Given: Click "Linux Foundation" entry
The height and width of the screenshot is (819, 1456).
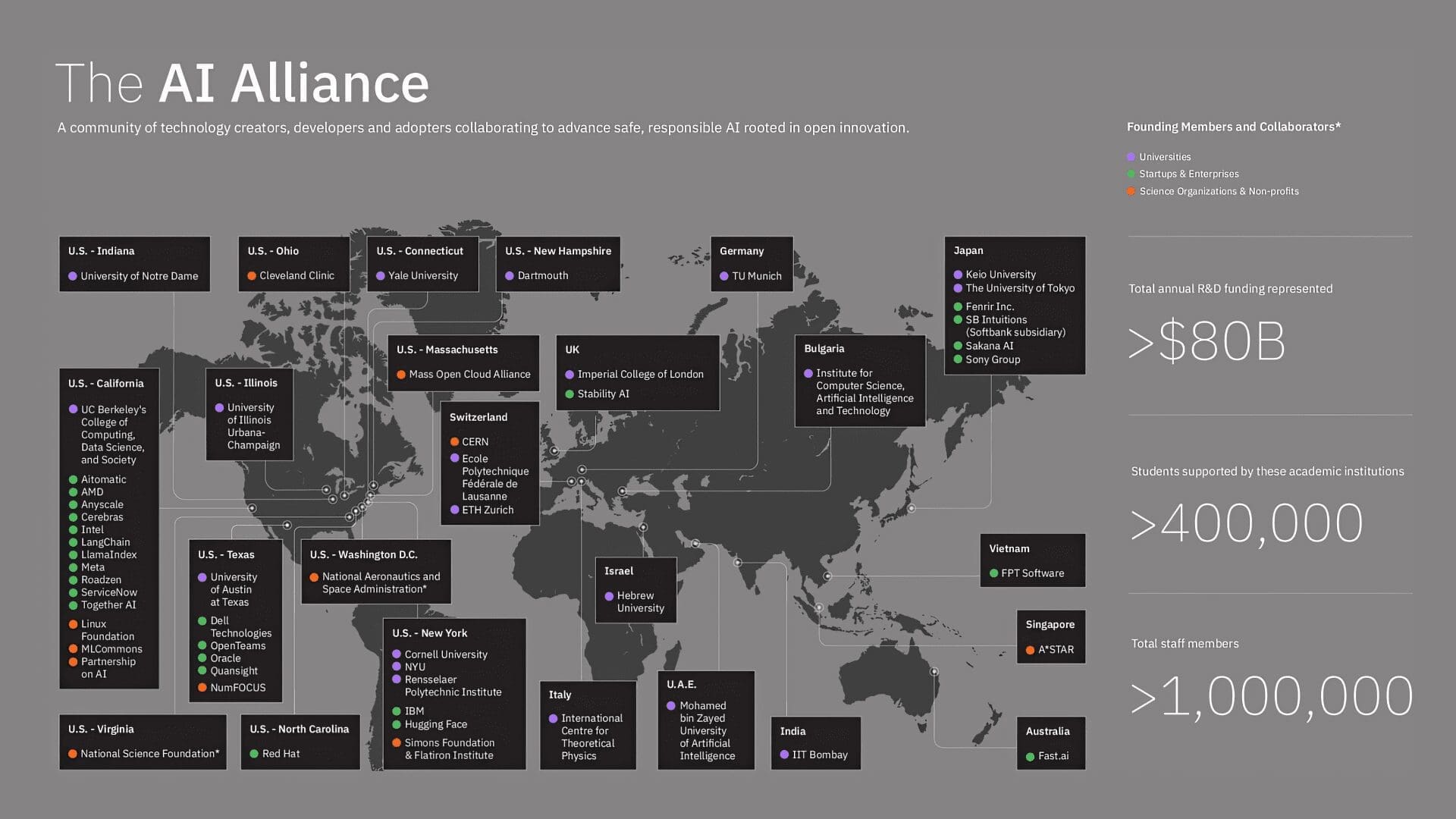Looking at the screenshot, I should 108,630.
